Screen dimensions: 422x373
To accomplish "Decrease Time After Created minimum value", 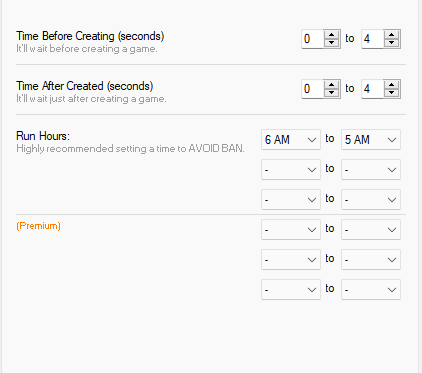I will 331,93.
